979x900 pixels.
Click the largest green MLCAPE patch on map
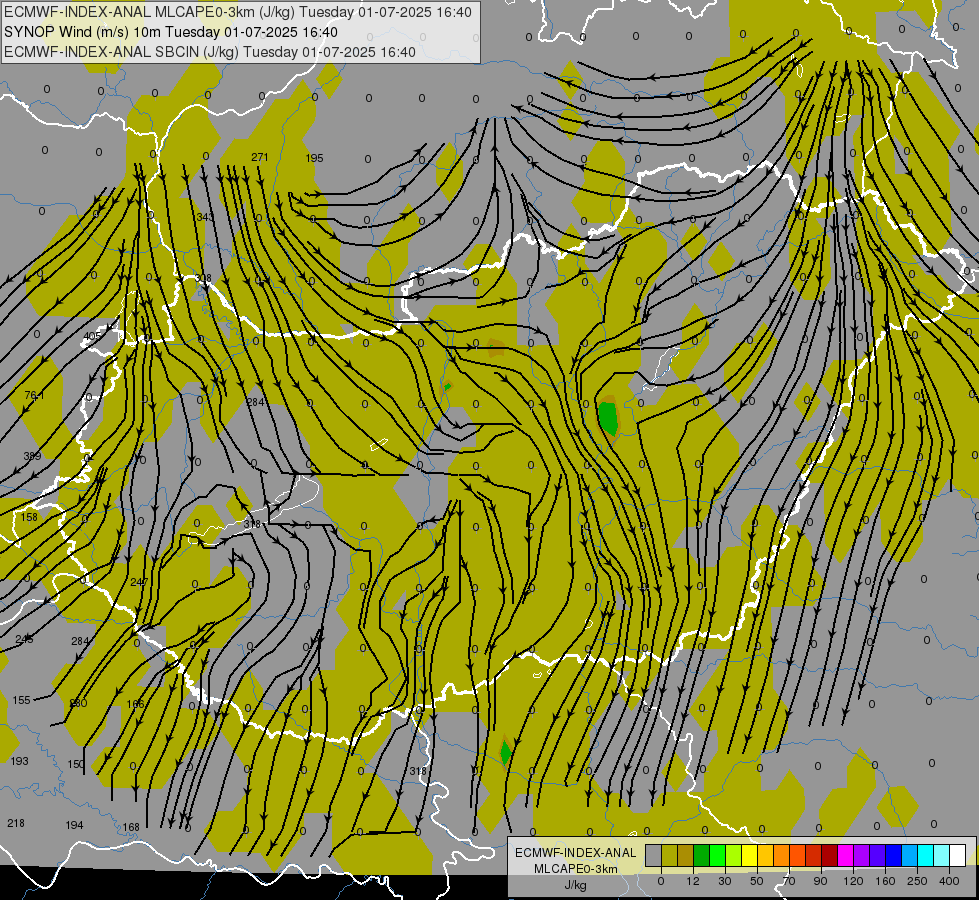[x=608, y=418]
